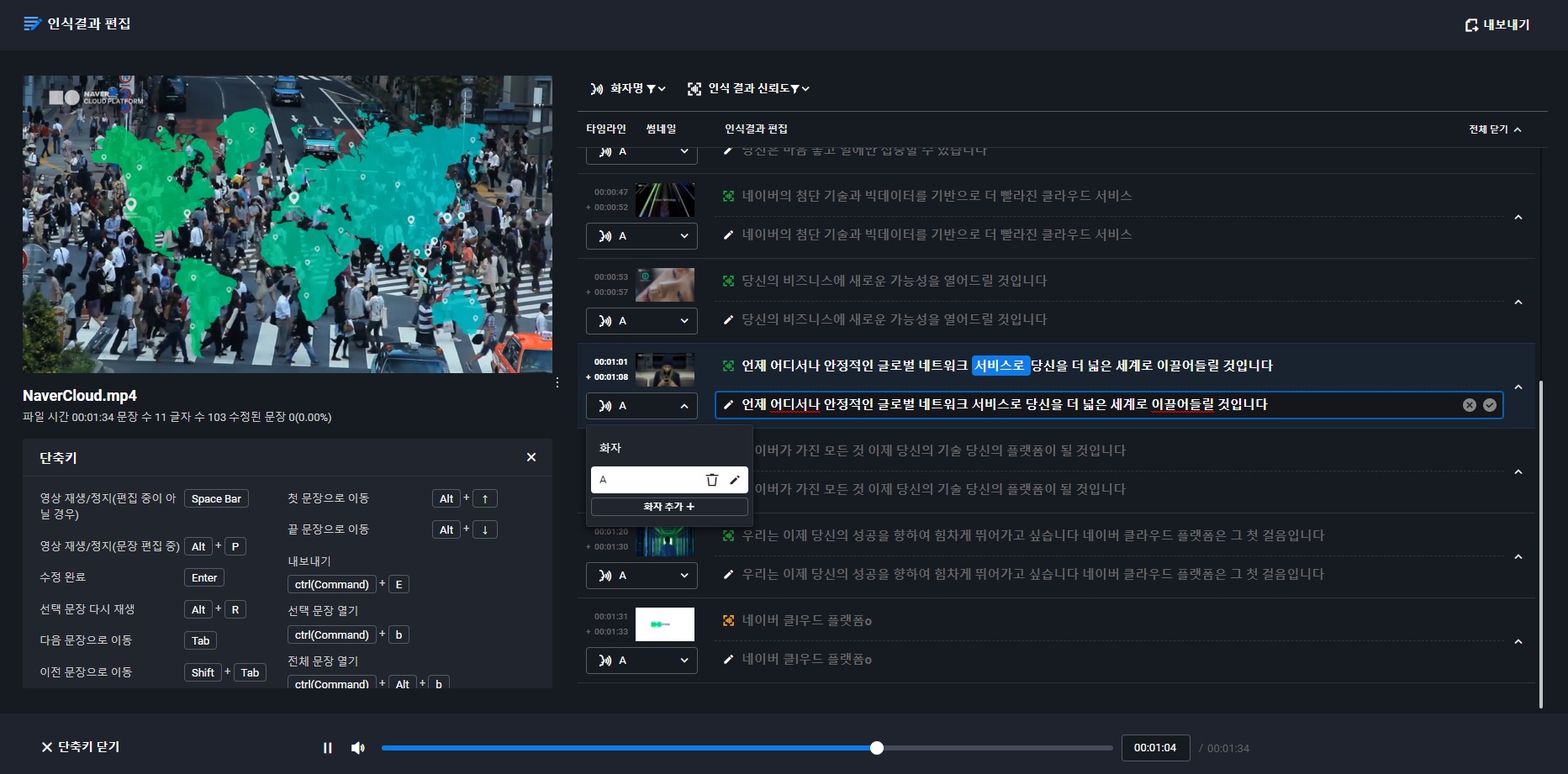This screenshot has height=774, width=1568.
Task: Click the 썸네일 column header
Action: pos(661,129)
